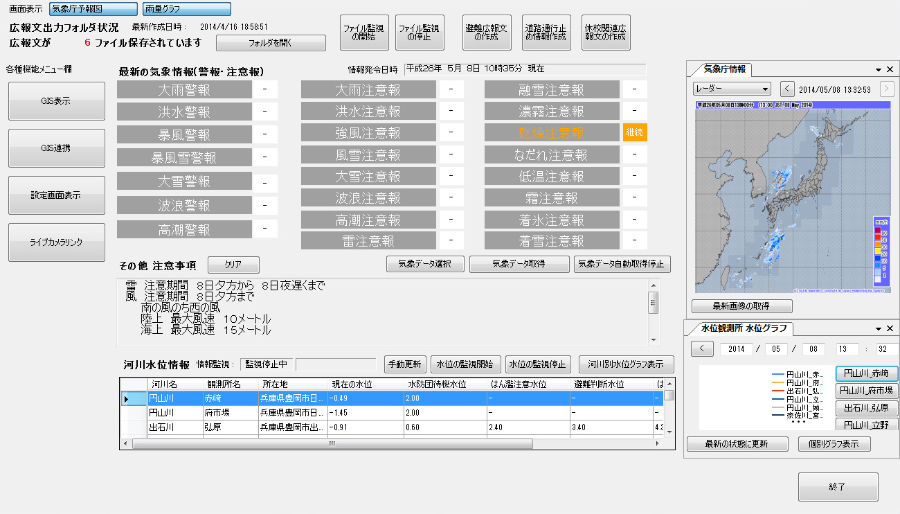Click down arrow of 注意事項 text scrollbar
The image size is (900, 514).
pos(653,340)
